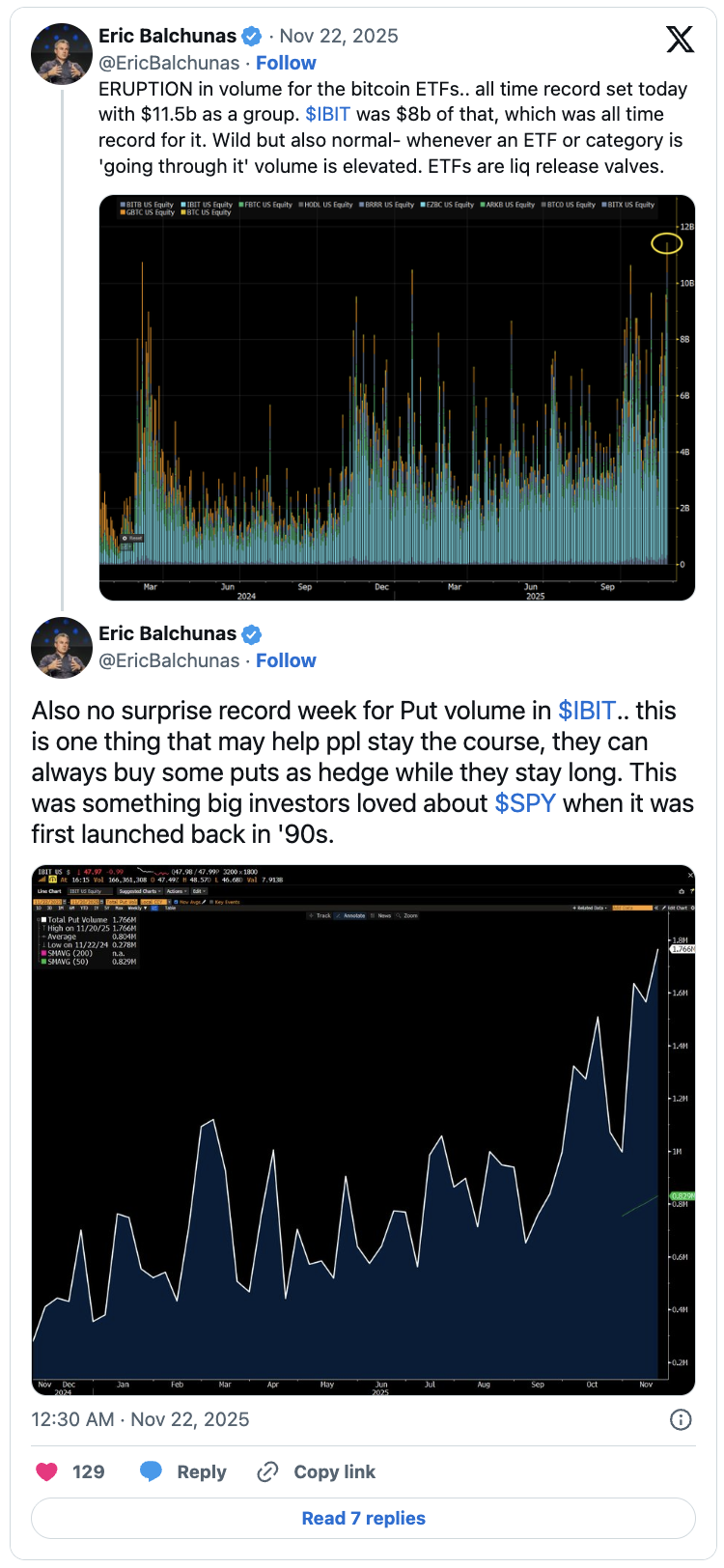Screen dimensions: 724x1568
Task: Open the $IBIT cashtag in the first tweet
Action: [327, 114]
